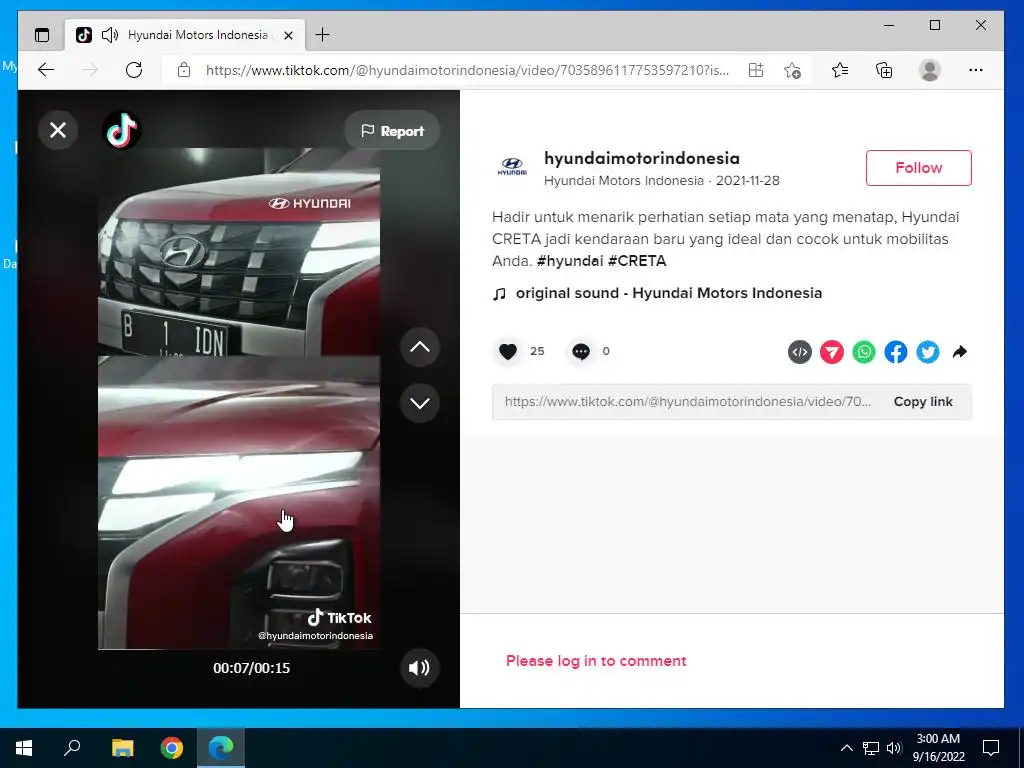Open original sound - Hyundai Motors Indonesia
This screenshot has height=768, width=1024.
tap(669, 293)
